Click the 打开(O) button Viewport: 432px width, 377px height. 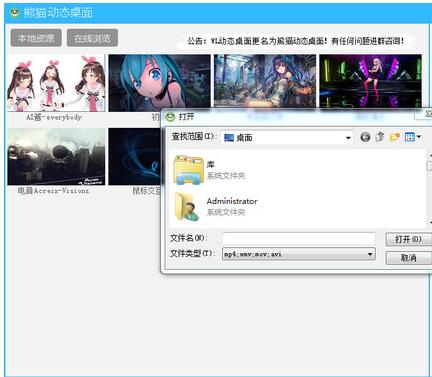[x=409, y=239]
